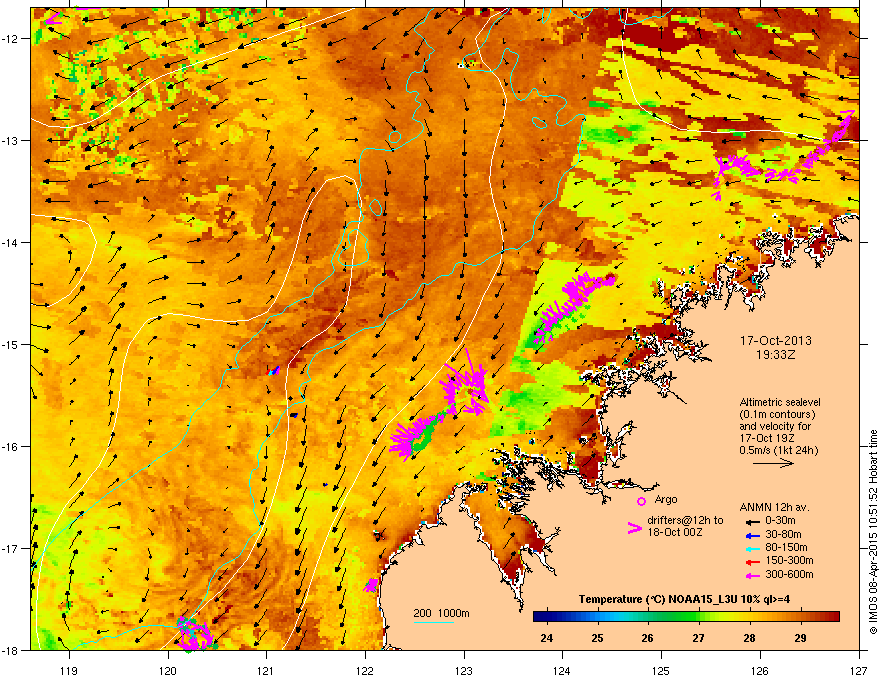Click the 0-30m depth label

point(780,521)
